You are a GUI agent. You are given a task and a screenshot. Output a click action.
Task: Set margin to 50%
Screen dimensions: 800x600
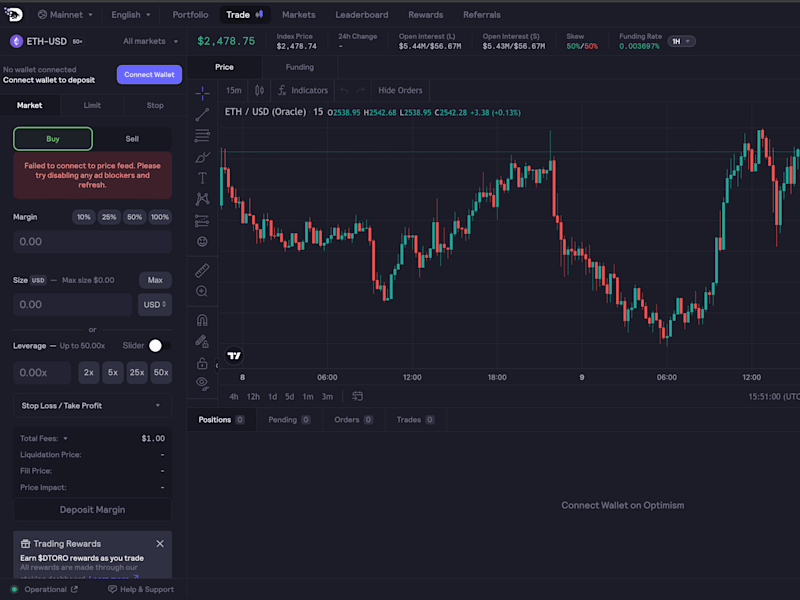pos(134,217)
